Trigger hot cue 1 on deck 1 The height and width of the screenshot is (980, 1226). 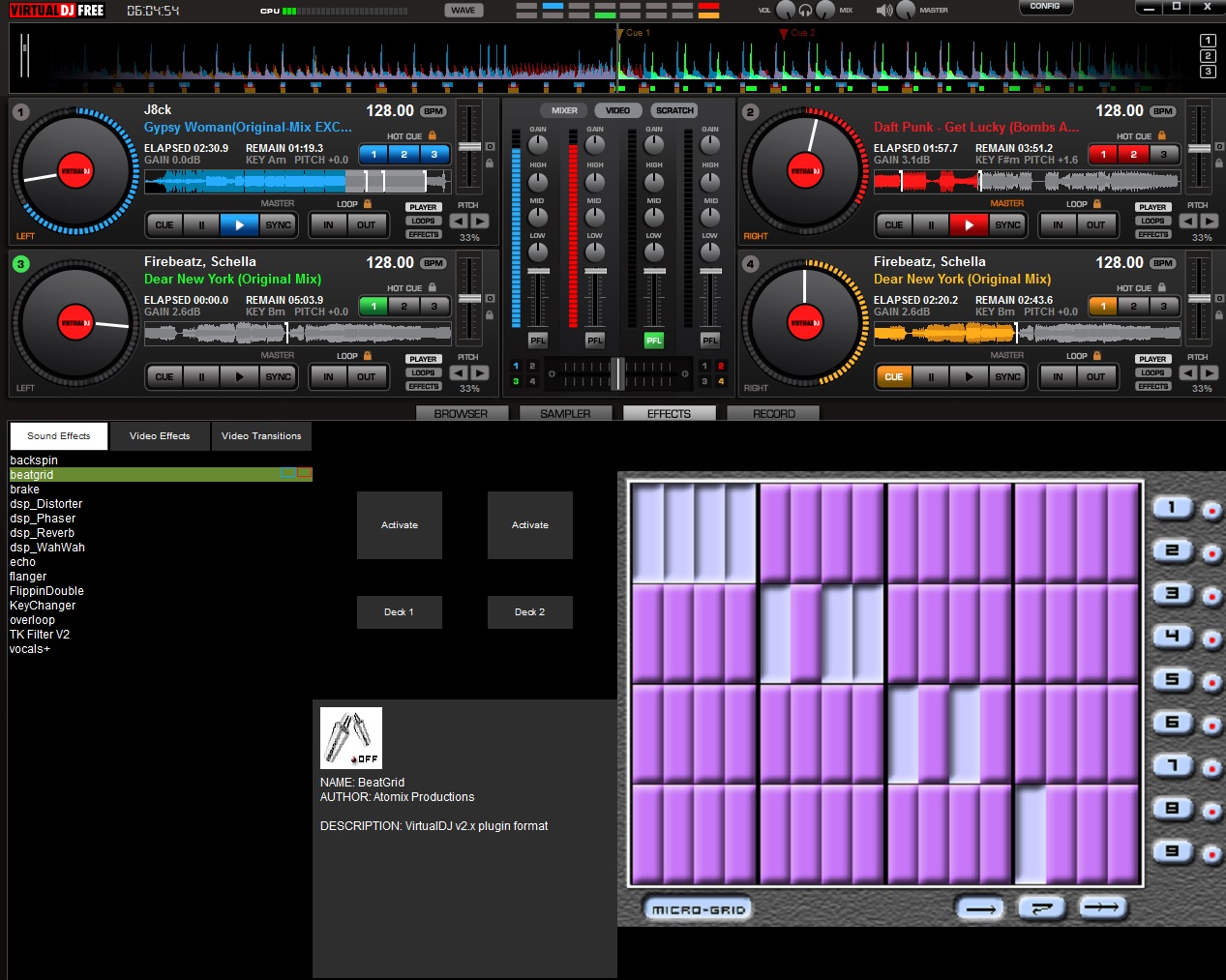coord(374,154)
